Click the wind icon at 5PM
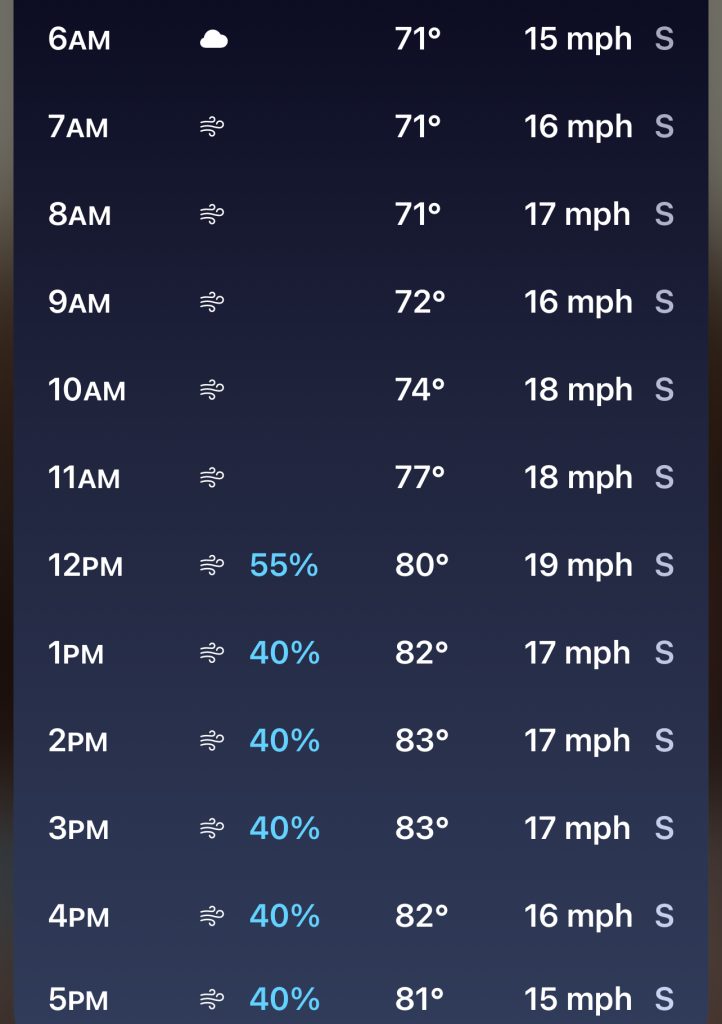 (x=212, y=999)
